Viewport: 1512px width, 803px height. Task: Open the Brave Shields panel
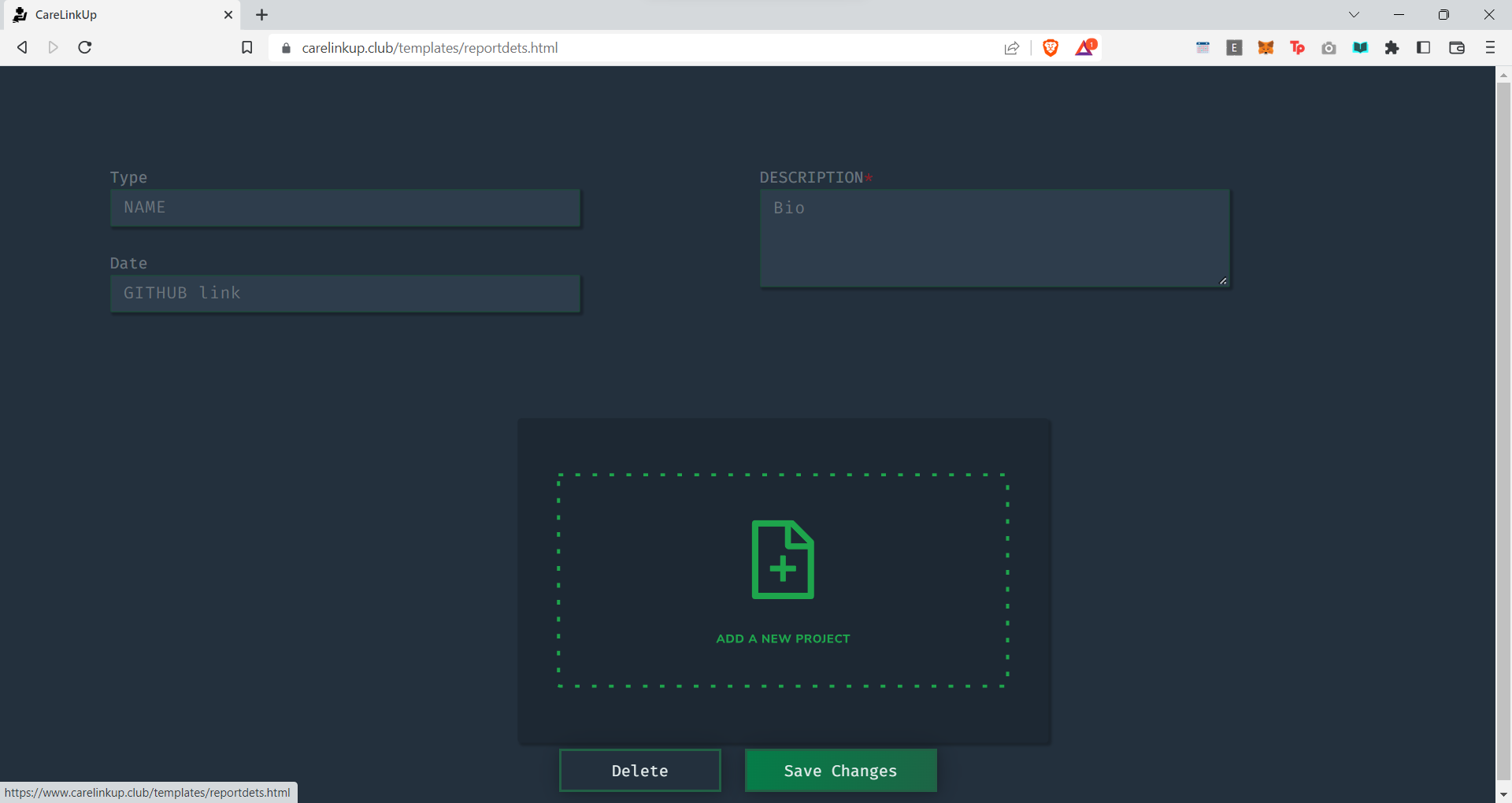[x=1051, y=47]
